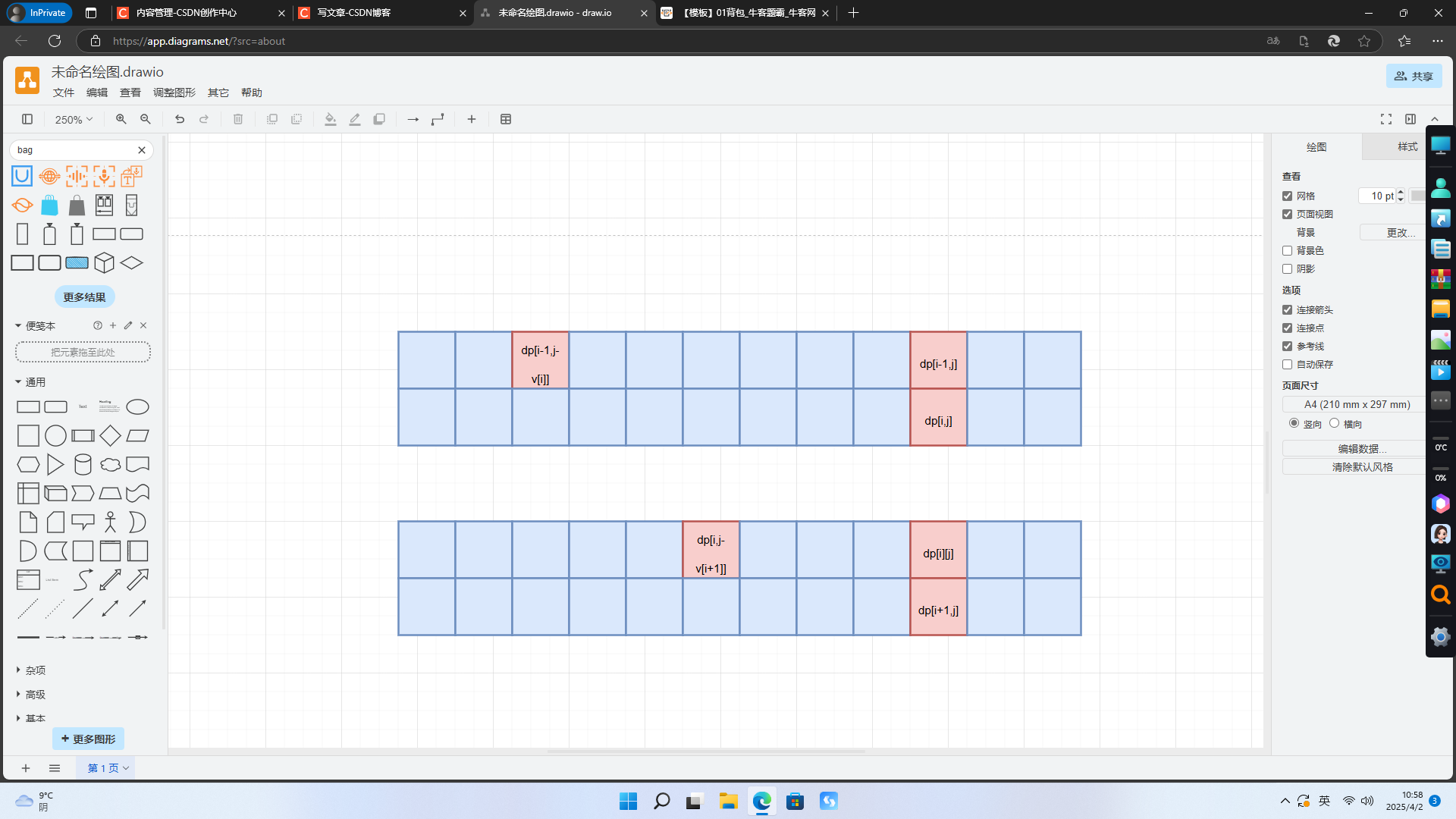Click the zoom in magnifier icon
The height and width of the screenshot is (819, 1456).
(121, 119)
